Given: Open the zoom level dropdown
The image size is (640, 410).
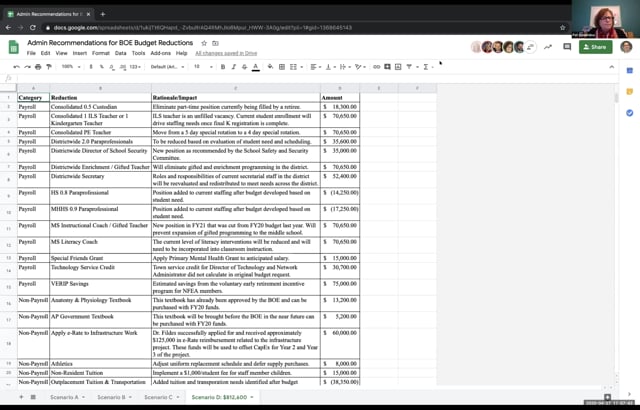Looking at the screenshot, I should pos(71,67).
